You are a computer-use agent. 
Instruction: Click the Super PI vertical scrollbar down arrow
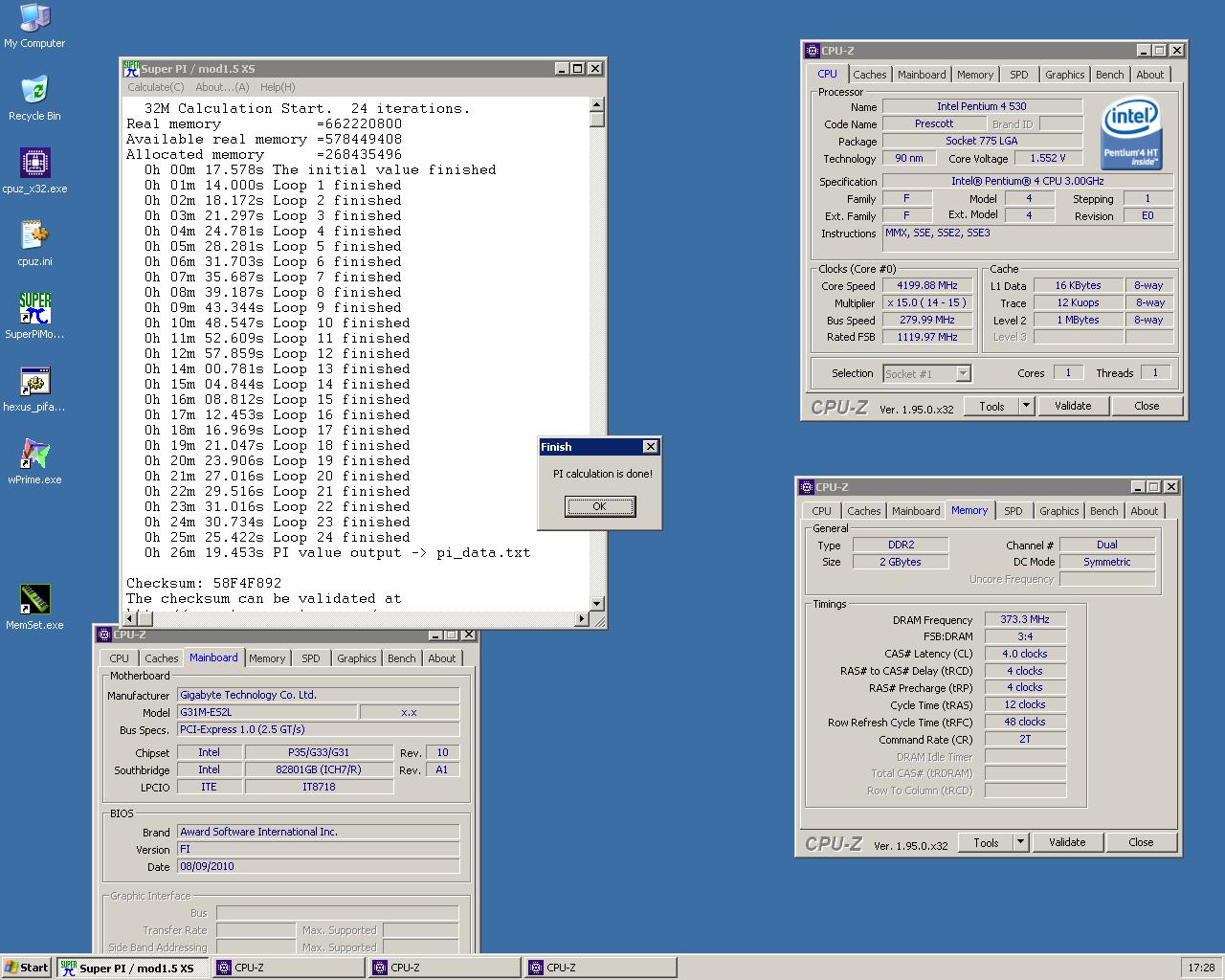coord(596,604)
